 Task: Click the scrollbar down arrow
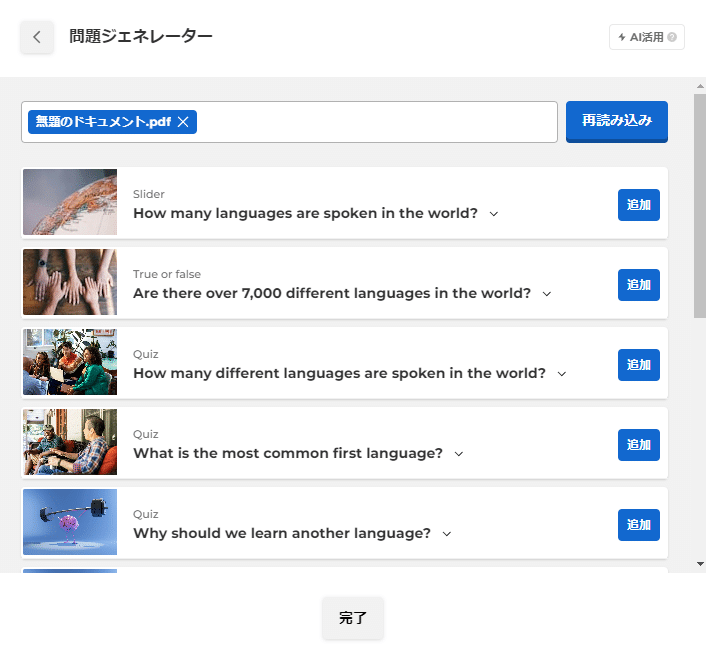point(700,564)
